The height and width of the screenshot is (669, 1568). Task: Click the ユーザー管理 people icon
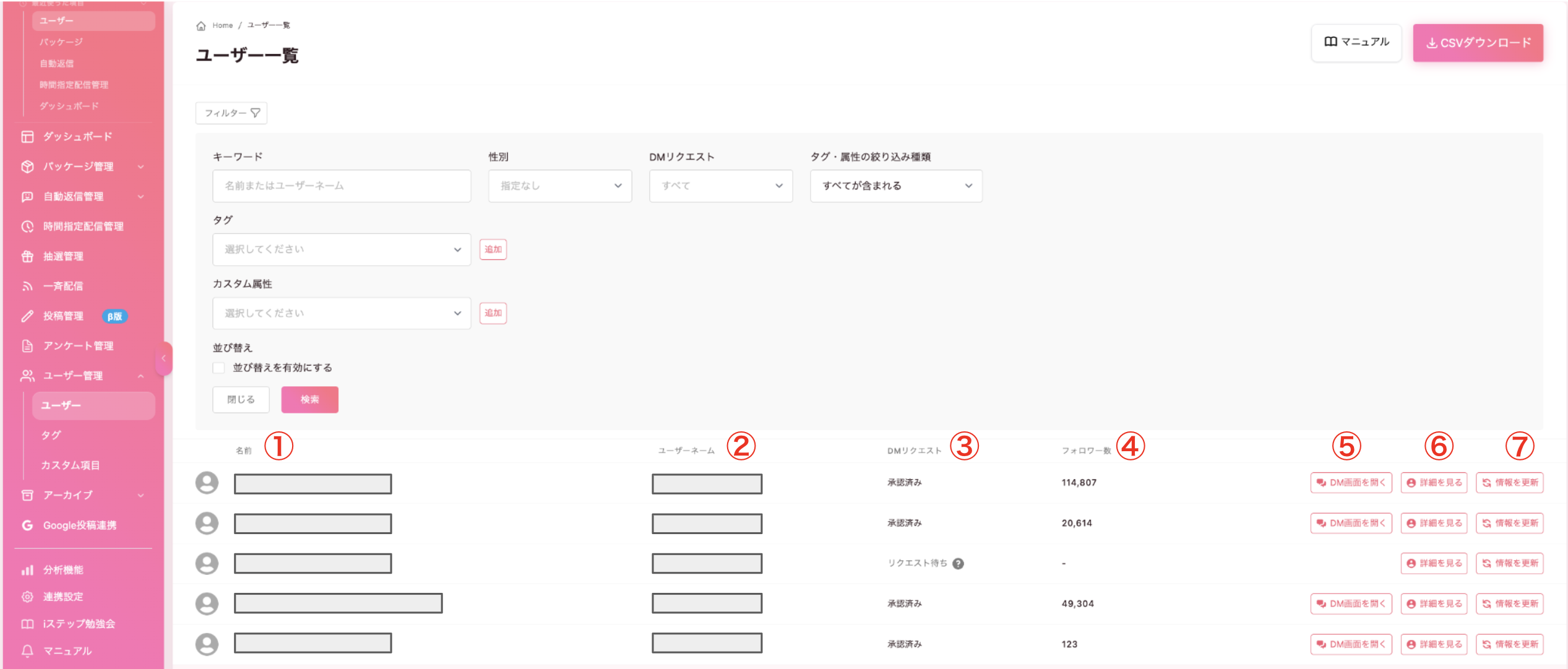coord(27,376)
